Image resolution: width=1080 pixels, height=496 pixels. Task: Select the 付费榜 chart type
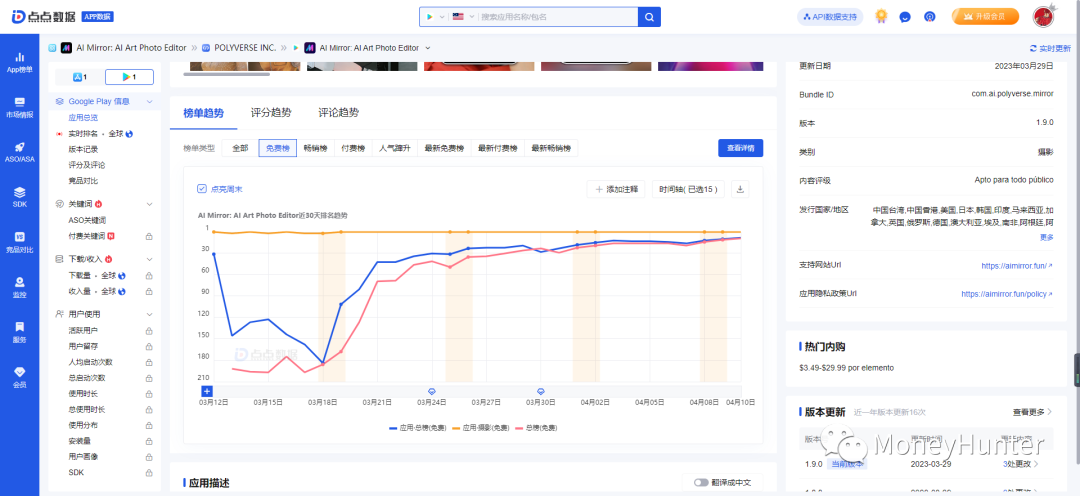[x=353, y=148]
